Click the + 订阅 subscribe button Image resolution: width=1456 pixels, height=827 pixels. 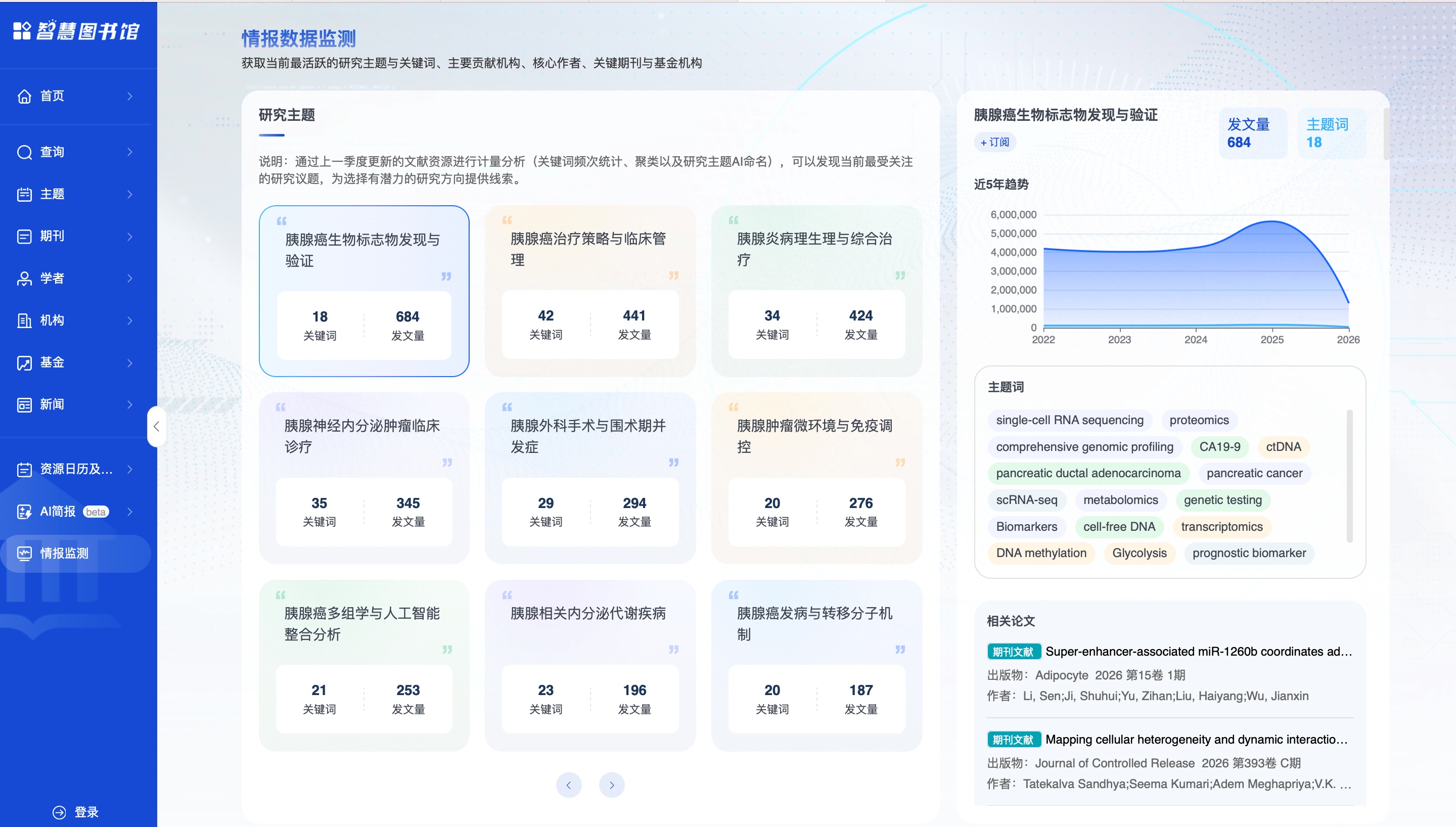tap(995, 142)
